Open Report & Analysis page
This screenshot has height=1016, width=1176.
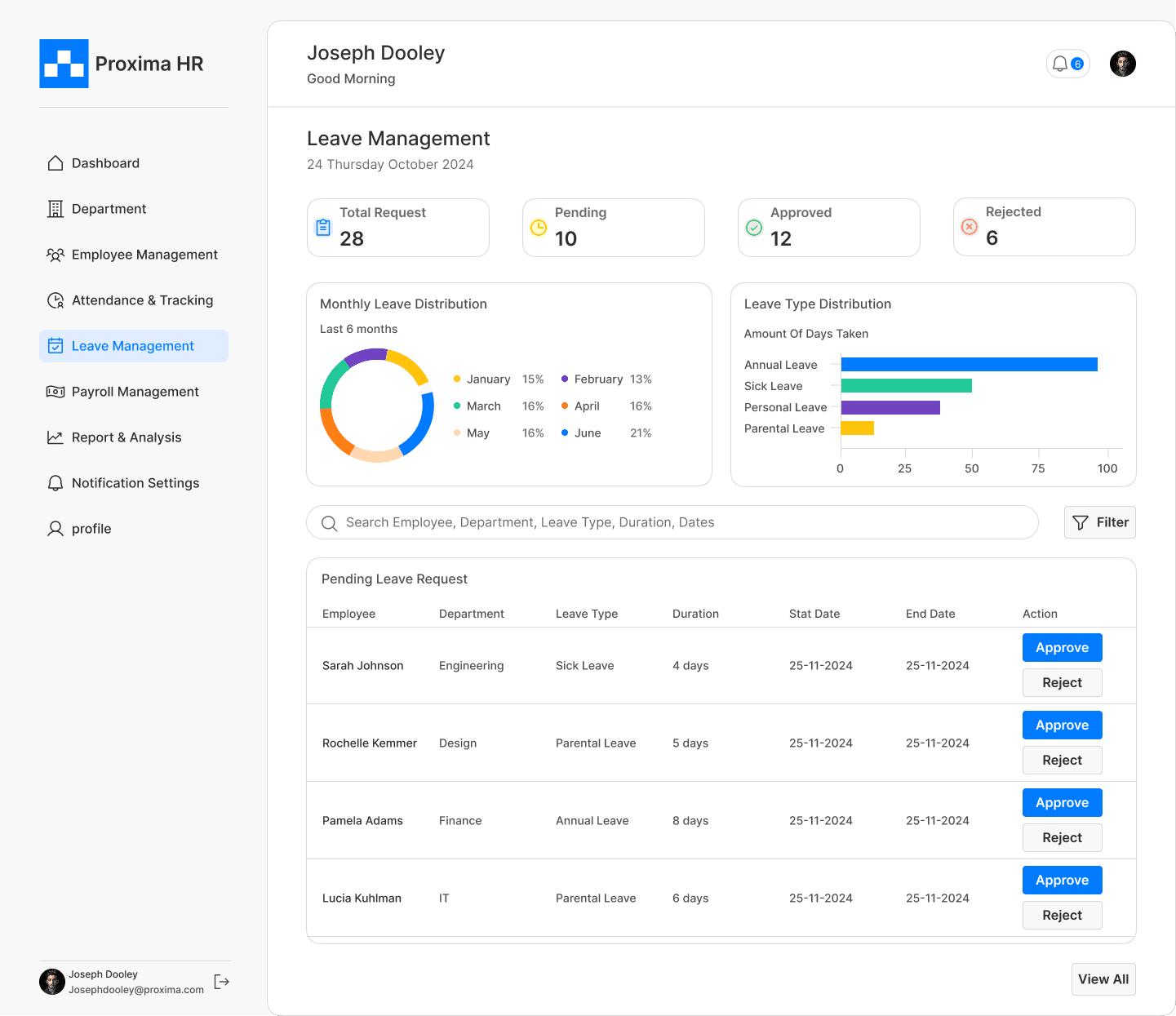[x=134, y=437]
